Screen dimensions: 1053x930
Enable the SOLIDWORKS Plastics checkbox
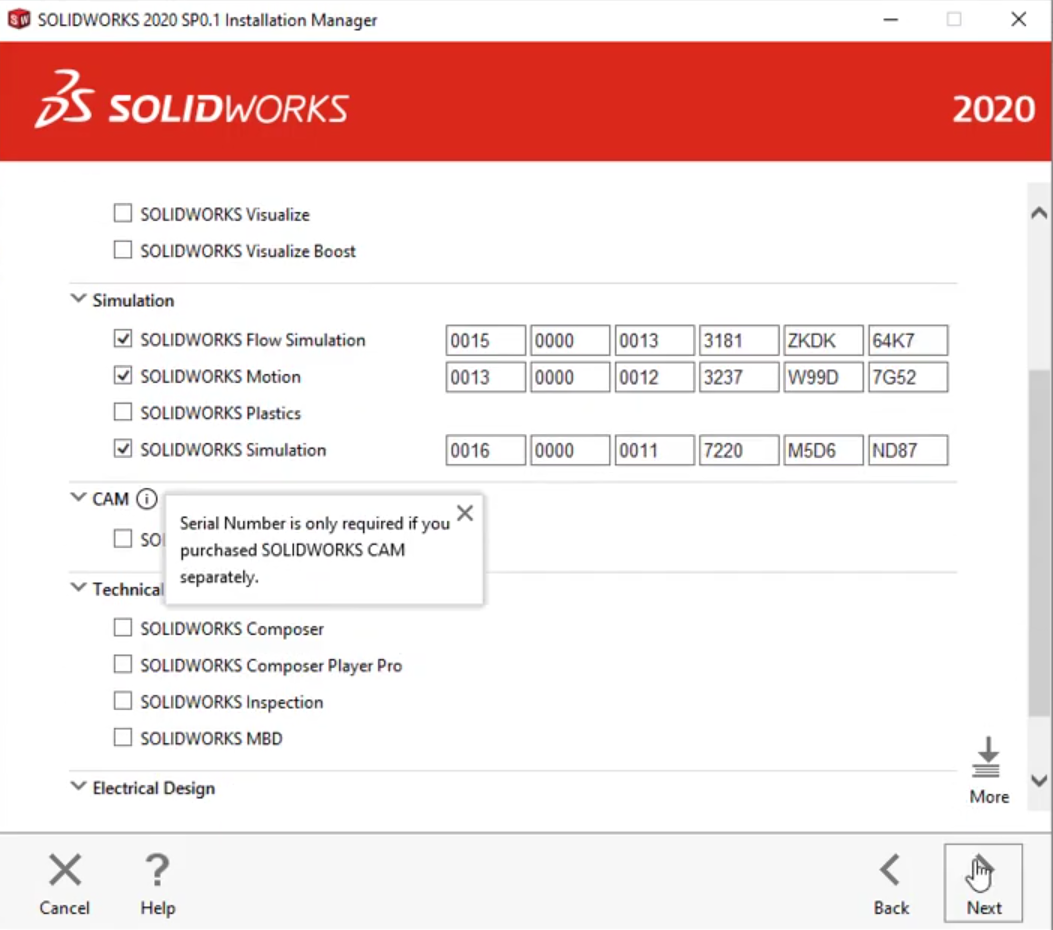(x=123, y=412)
